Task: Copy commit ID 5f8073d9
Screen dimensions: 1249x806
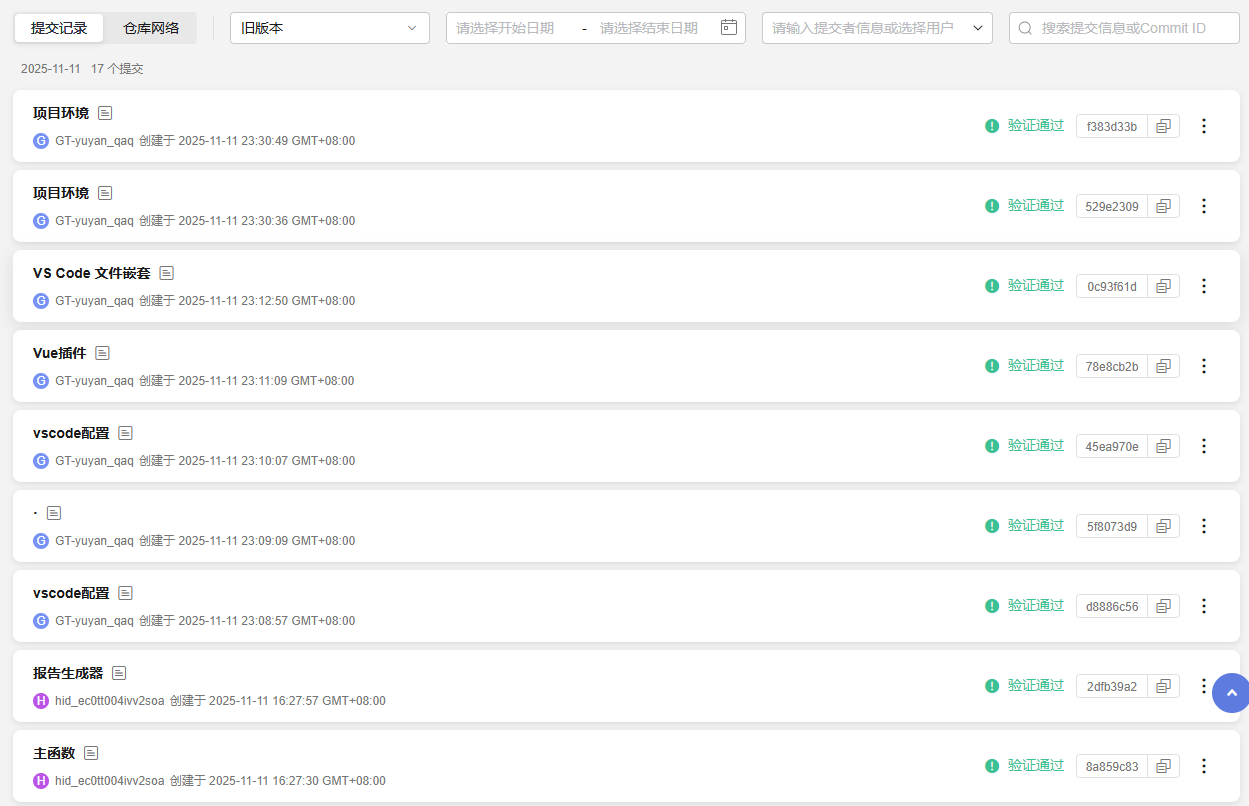Action: click(1163, 526)
